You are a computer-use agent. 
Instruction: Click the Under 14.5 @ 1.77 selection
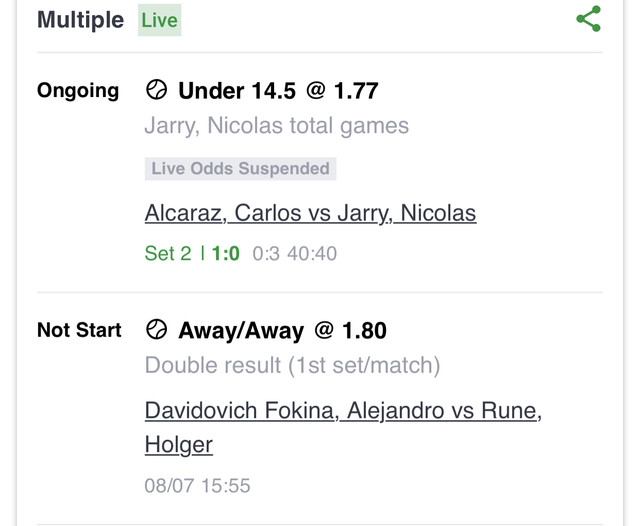coord(278,91)
